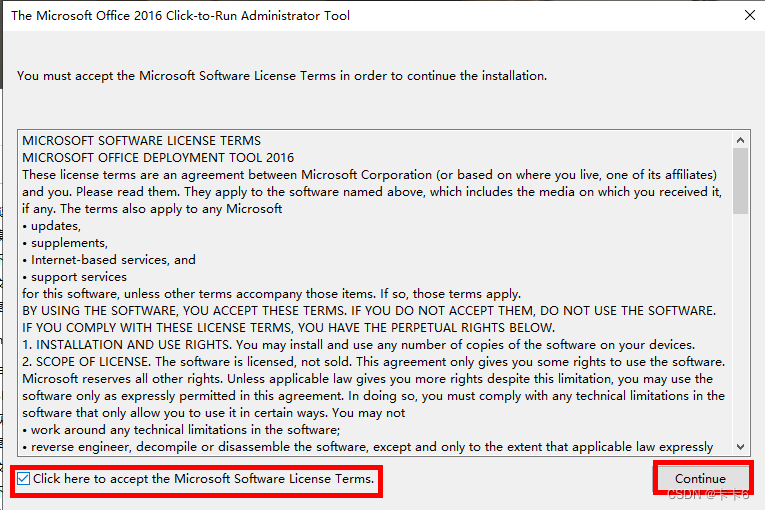Viewport: 765px width, 510px height.
Task: Click the "MICROSOFT OFFICE DEPLOYMENT TOOL 2016" line
Action: [x=158, y=158]
